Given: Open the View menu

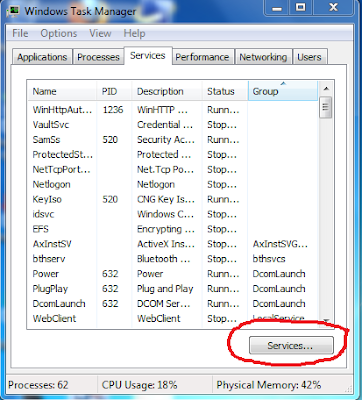Looking at the screenshot, I should click(100, 33).
